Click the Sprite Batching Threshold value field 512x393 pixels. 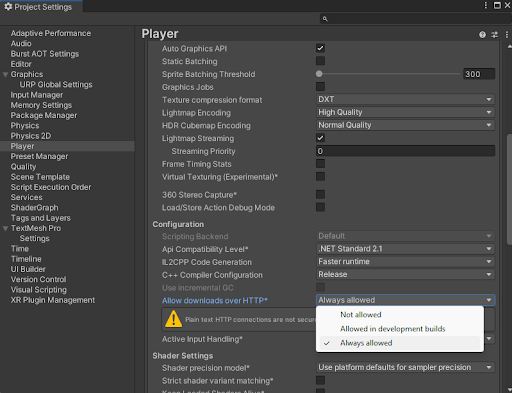click(x=479, y=74)
